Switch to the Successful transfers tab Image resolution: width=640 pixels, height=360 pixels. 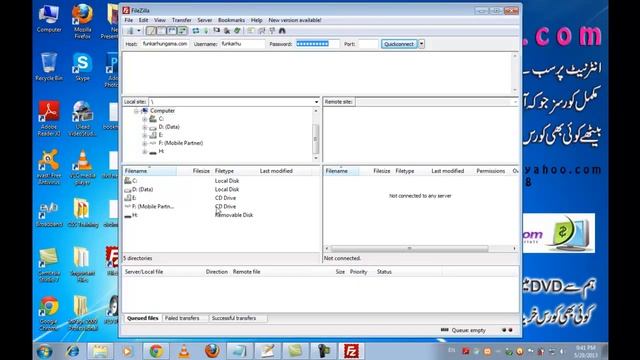point(234,318)
